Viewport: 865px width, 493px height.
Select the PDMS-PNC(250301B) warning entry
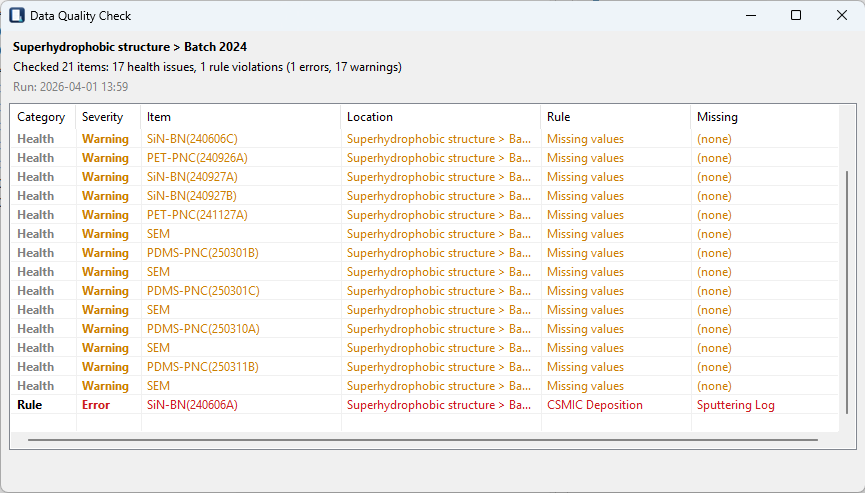[x=203, y=253]
